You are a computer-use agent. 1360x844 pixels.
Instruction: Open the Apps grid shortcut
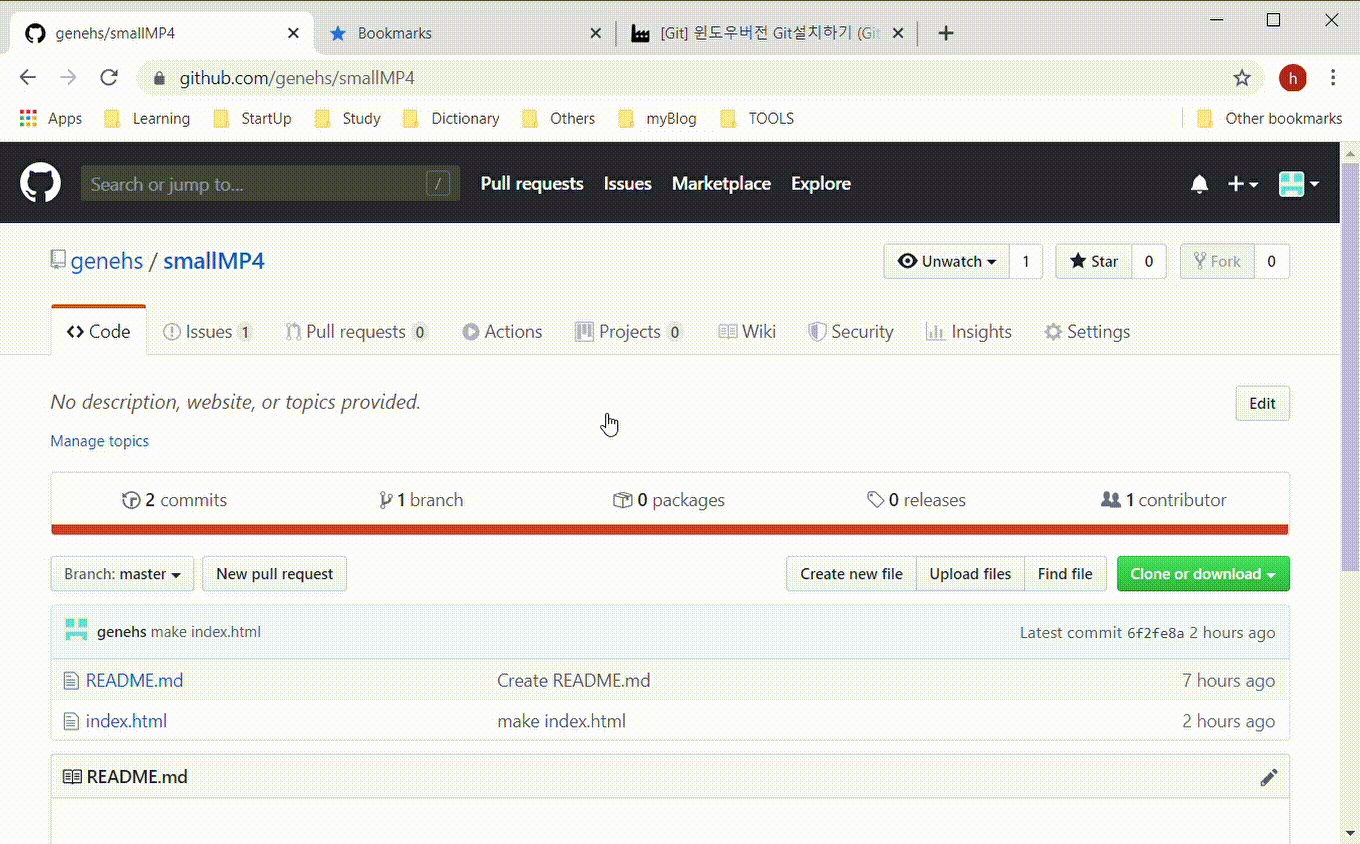(50, 118)
